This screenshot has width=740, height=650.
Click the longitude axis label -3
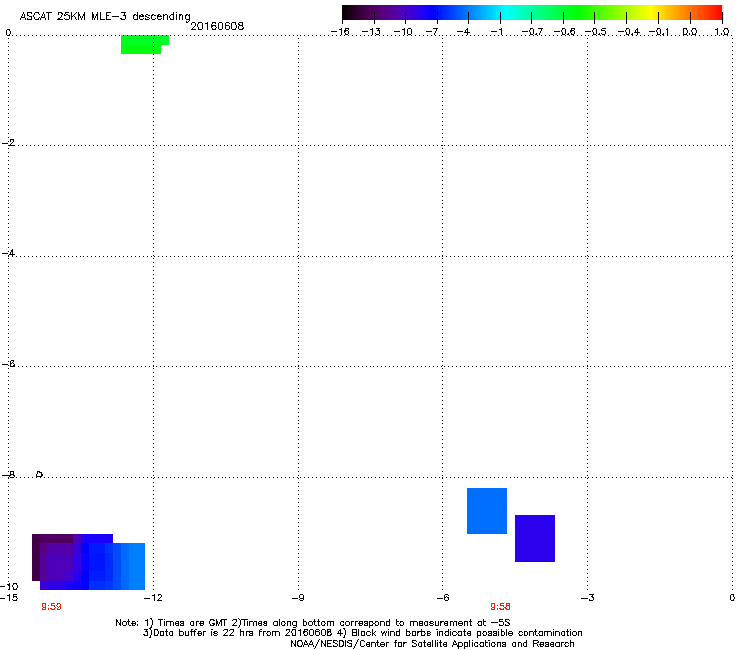pyautogui.click(x=588, y=598)
